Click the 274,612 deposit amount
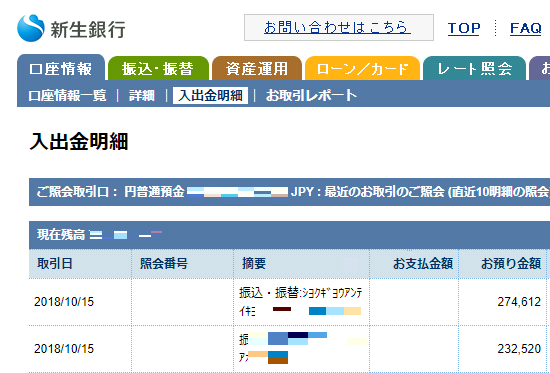 (519, 302)
